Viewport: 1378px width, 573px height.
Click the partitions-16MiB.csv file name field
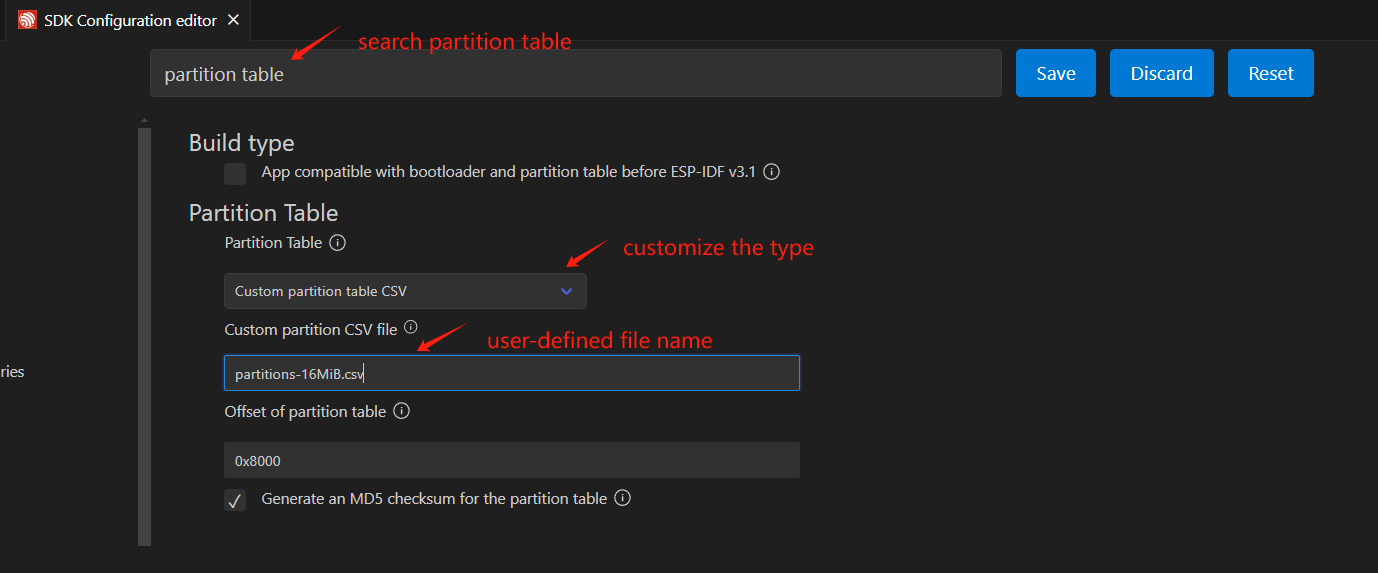[x=511, y=374]
